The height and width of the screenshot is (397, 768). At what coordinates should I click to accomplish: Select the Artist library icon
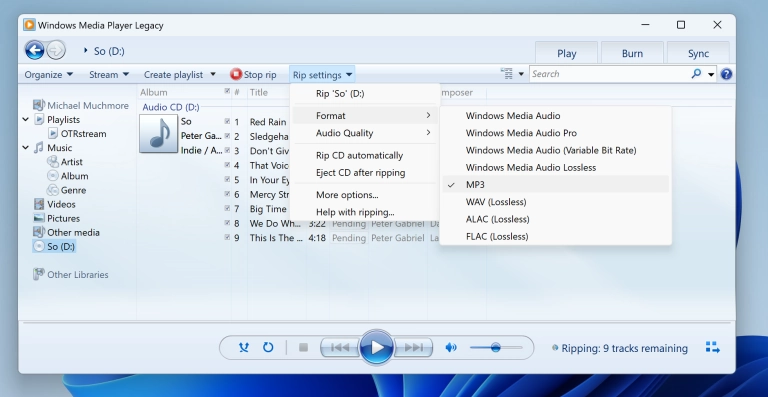click(x=52, y=162)
